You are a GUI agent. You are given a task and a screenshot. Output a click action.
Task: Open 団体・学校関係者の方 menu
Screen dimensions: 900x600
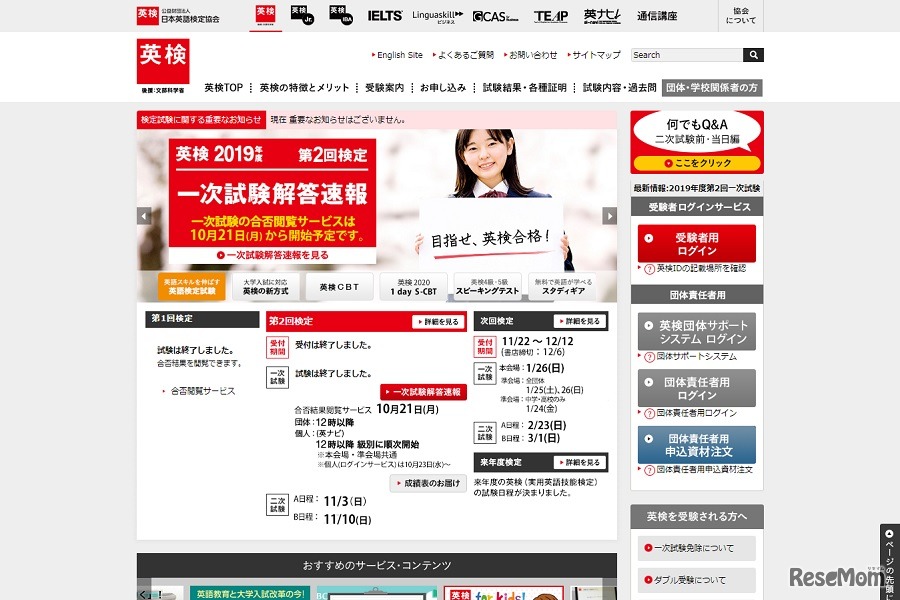click(712, 88)
